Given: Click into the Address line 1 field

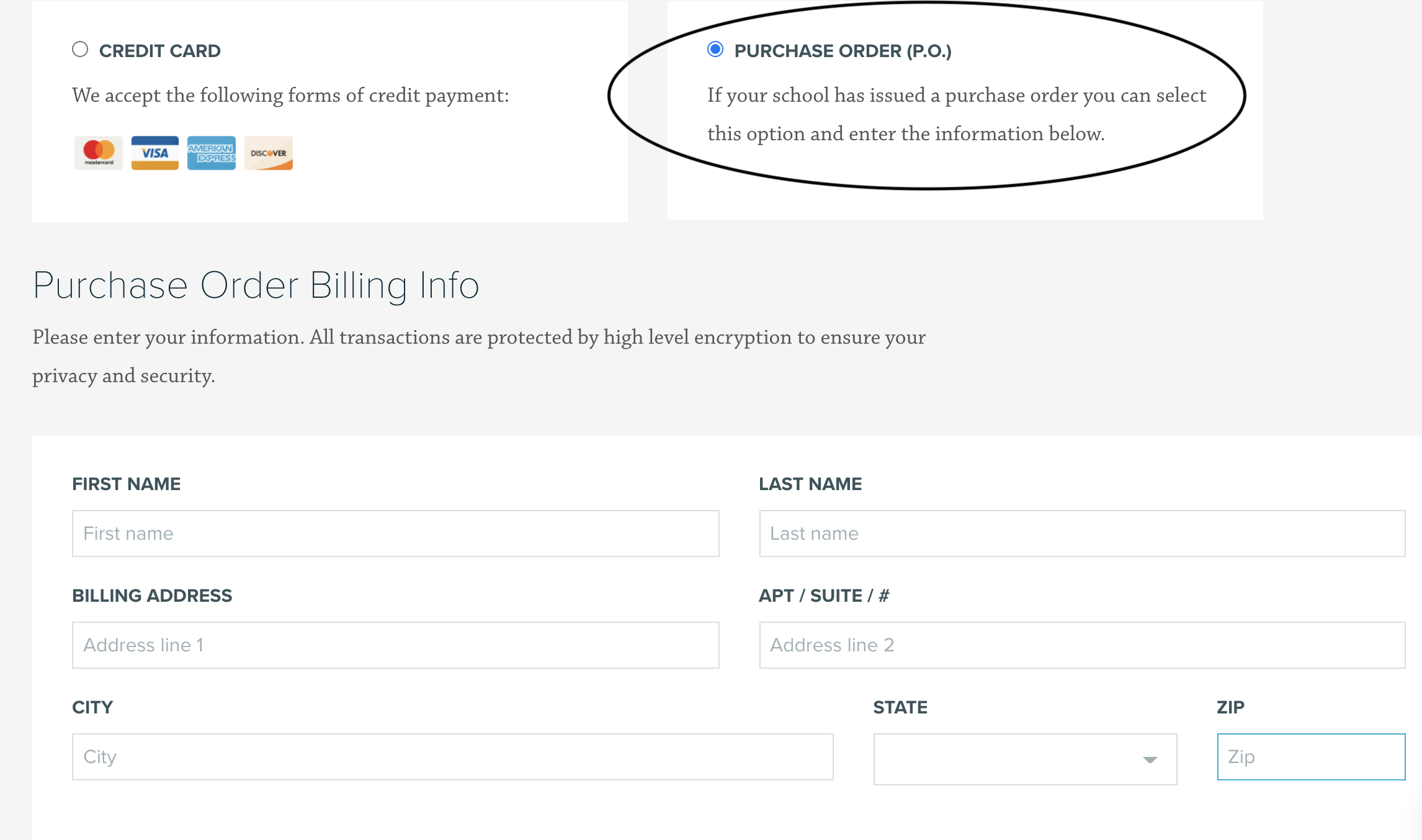Looking at the screenshot, I should tap(396, 645).
